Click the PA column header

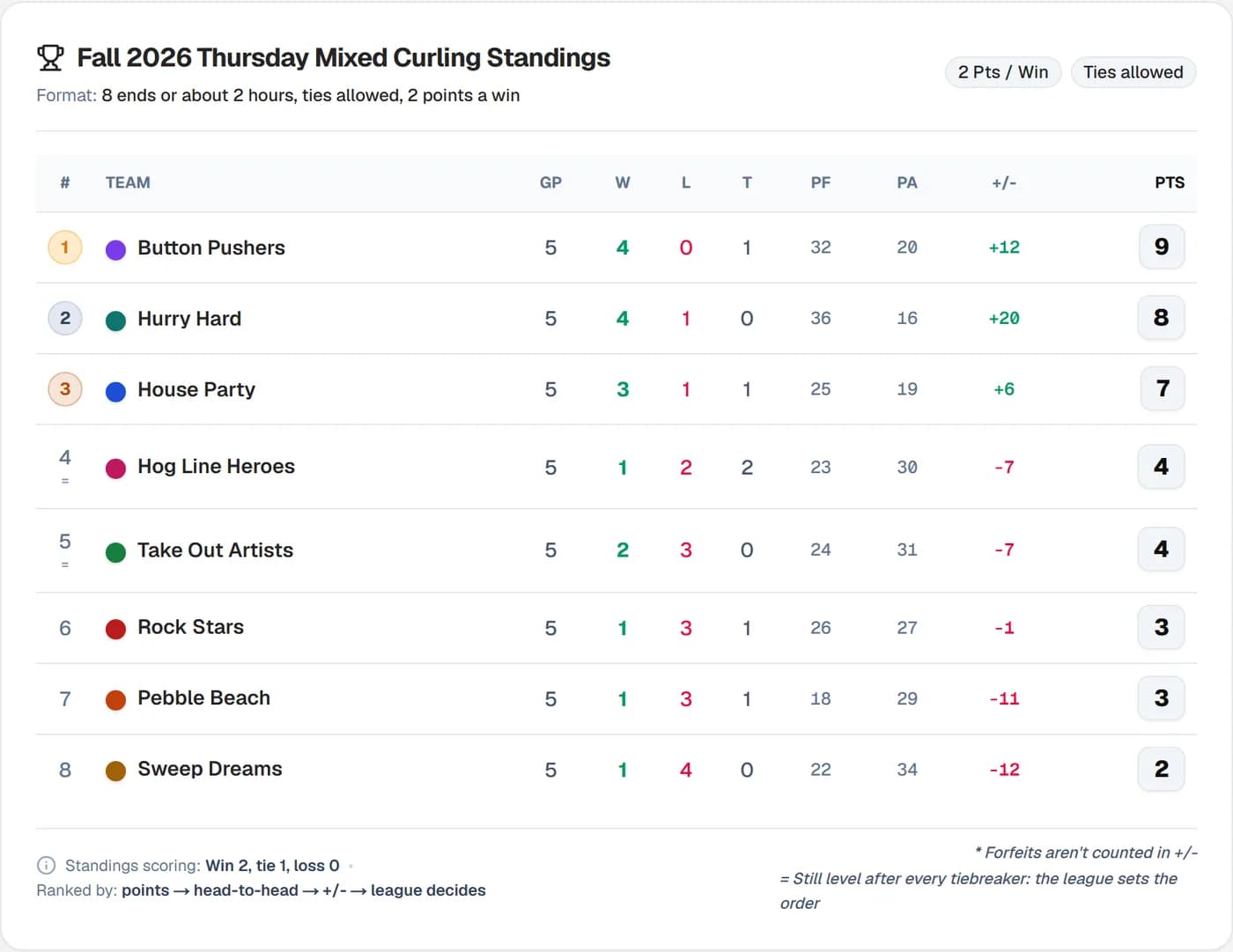coord(907,182)
